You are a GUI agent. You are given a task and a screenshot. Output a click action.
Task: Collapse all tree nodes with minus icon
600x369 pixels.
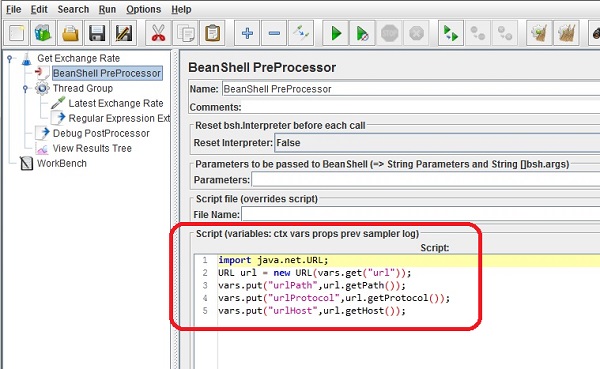coord(274,33)
